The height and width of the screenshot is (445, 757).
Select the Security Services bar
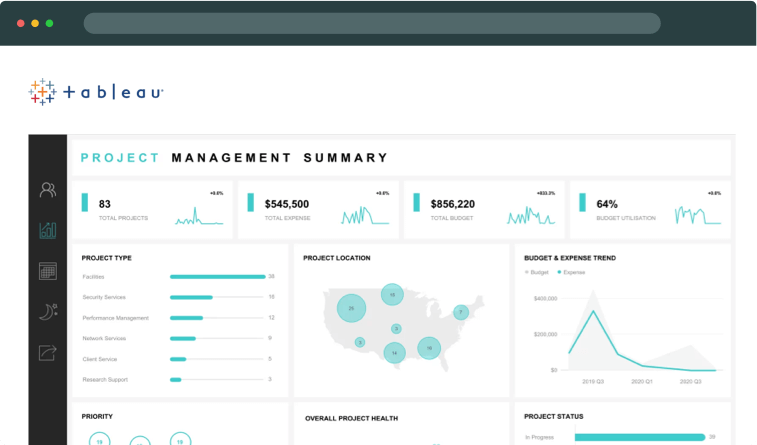click(x=191, y=297)
